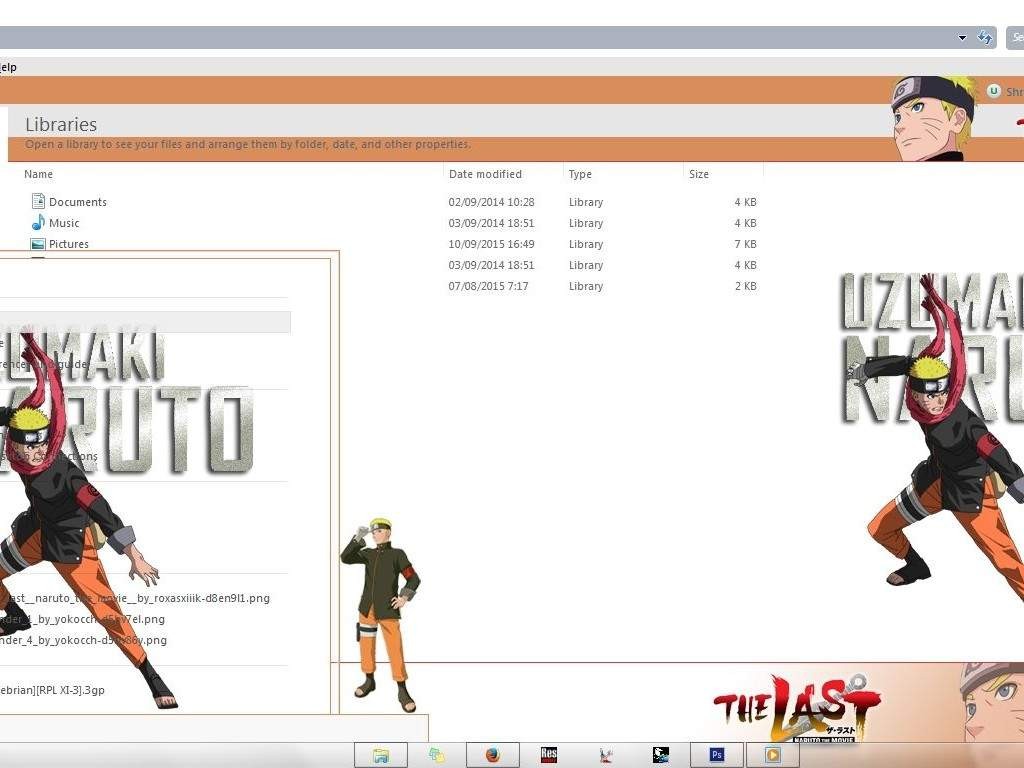This screenshot has width=1024, height=768.
Task: Sort files by the Size column
Action: tap(698, 174)
